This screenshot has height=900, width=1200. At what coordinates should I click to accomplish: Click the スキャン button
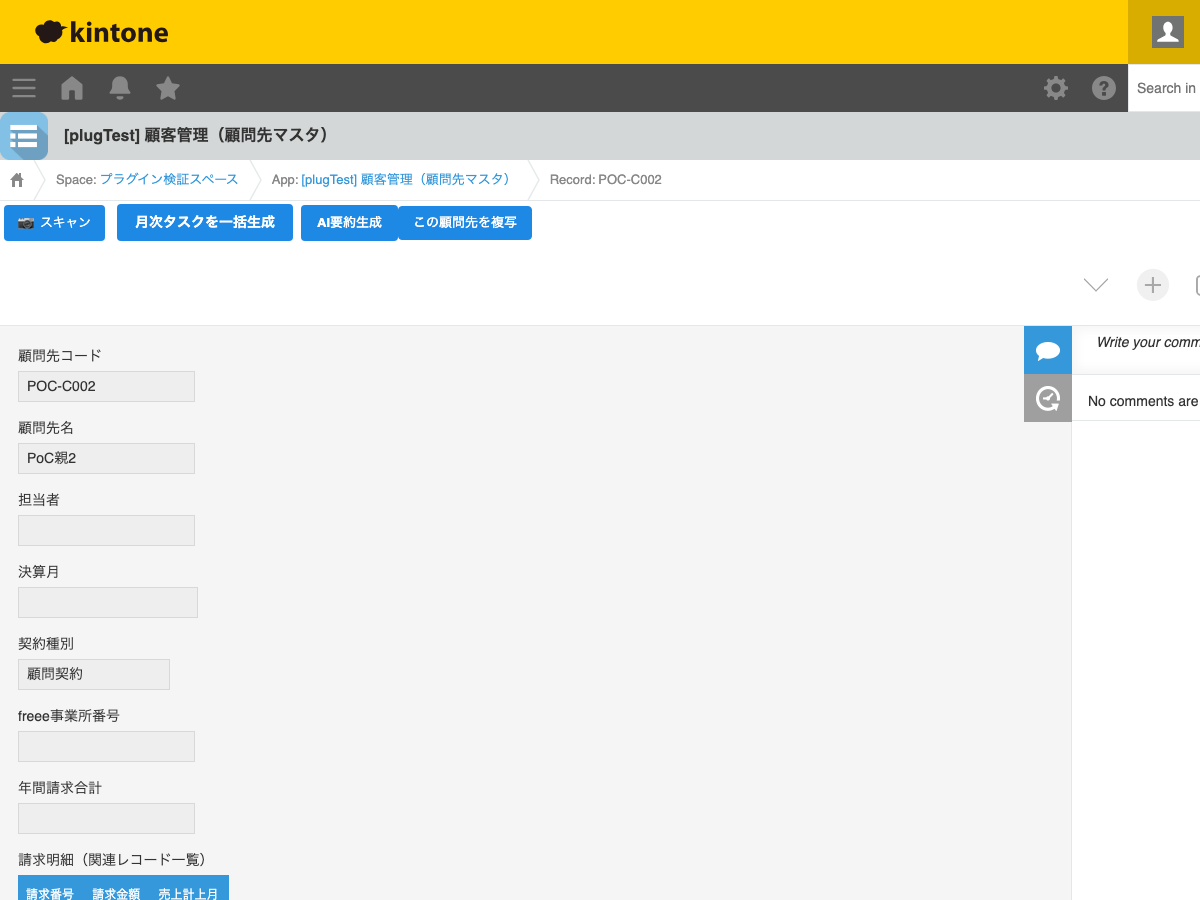[54, 222]
